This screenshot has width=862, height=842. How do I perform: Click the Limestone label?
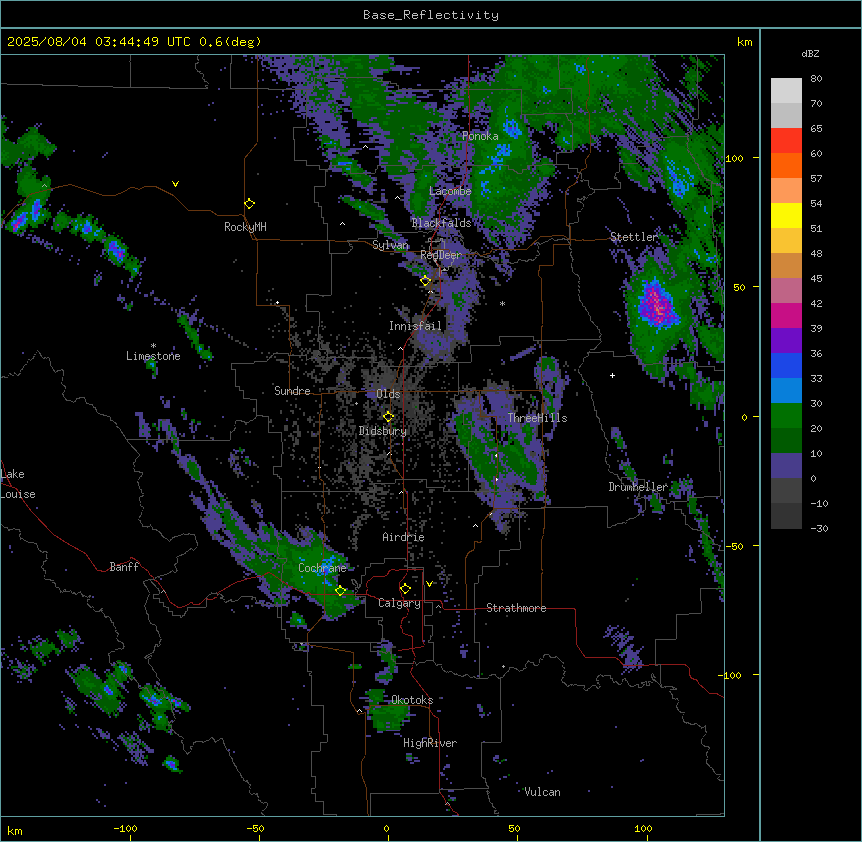click(x=153, y=356)
